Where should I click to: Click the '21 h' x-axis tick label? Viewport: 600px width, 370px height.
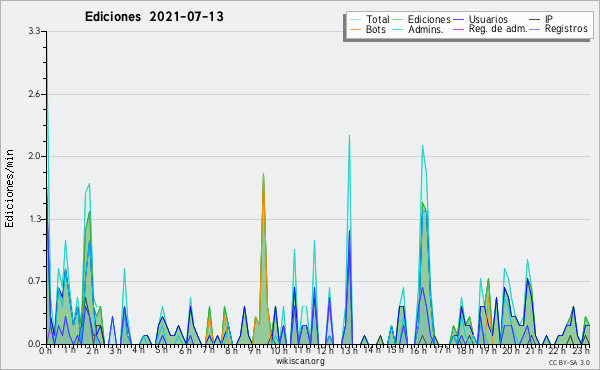click(533, 350)
